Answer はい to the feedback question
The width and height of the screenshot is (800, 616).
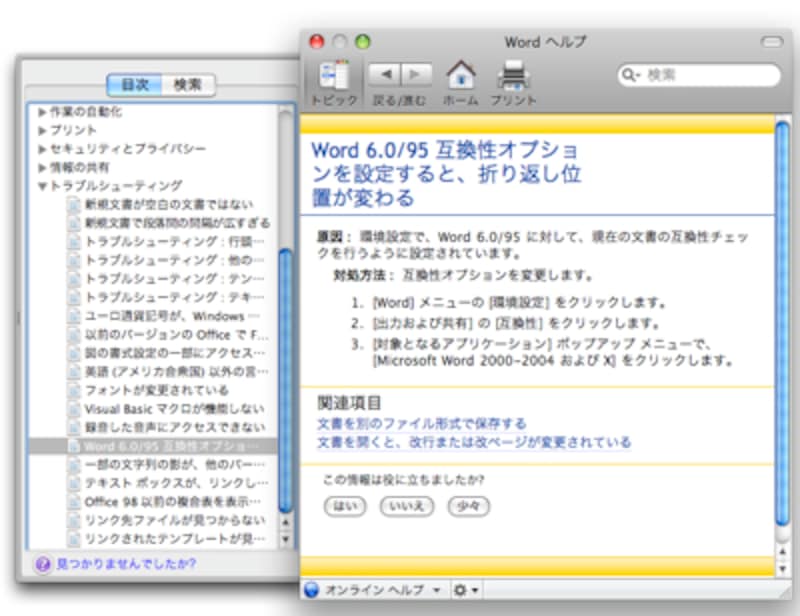coord(345,506)
